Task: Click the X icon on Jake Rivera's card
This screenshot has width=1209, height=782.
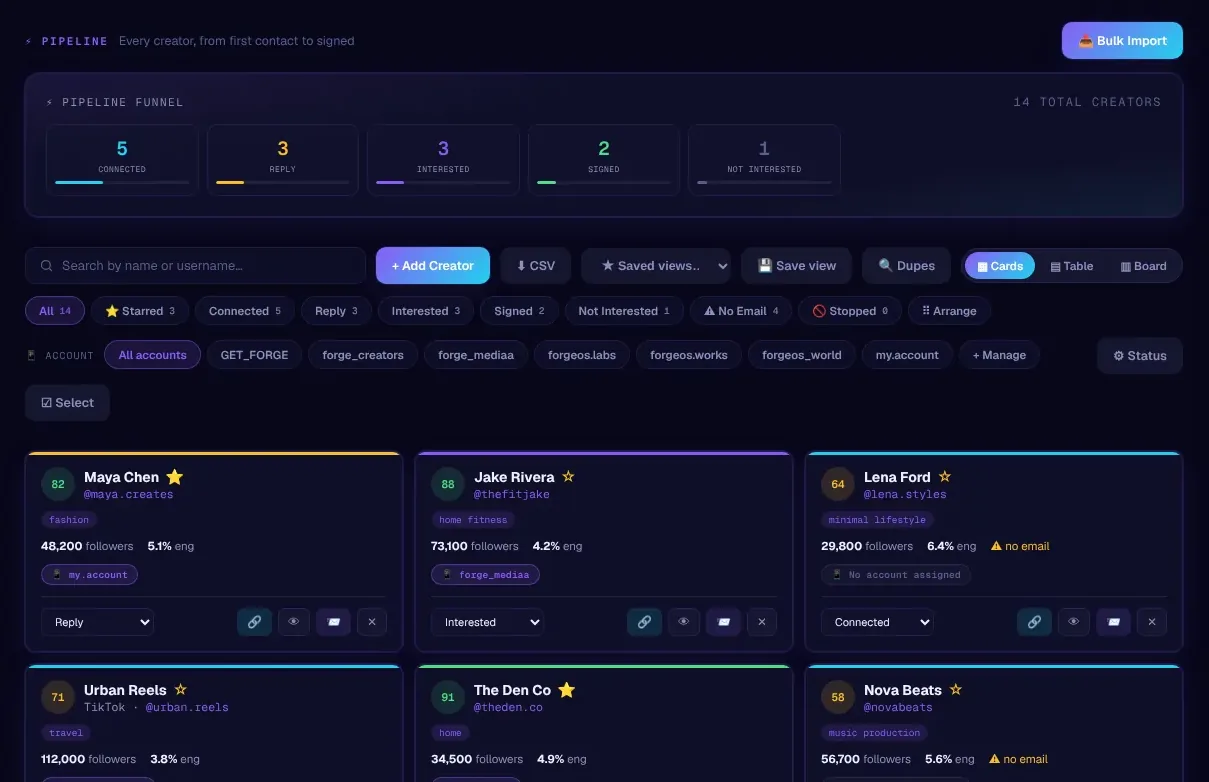Action: pos(762,622)
